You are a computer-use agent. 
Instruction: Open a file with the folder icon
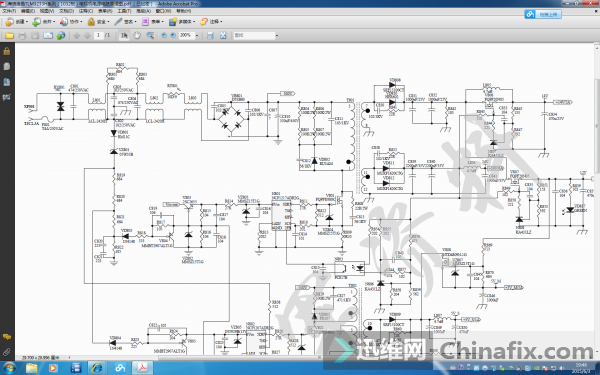pos(9,36)
